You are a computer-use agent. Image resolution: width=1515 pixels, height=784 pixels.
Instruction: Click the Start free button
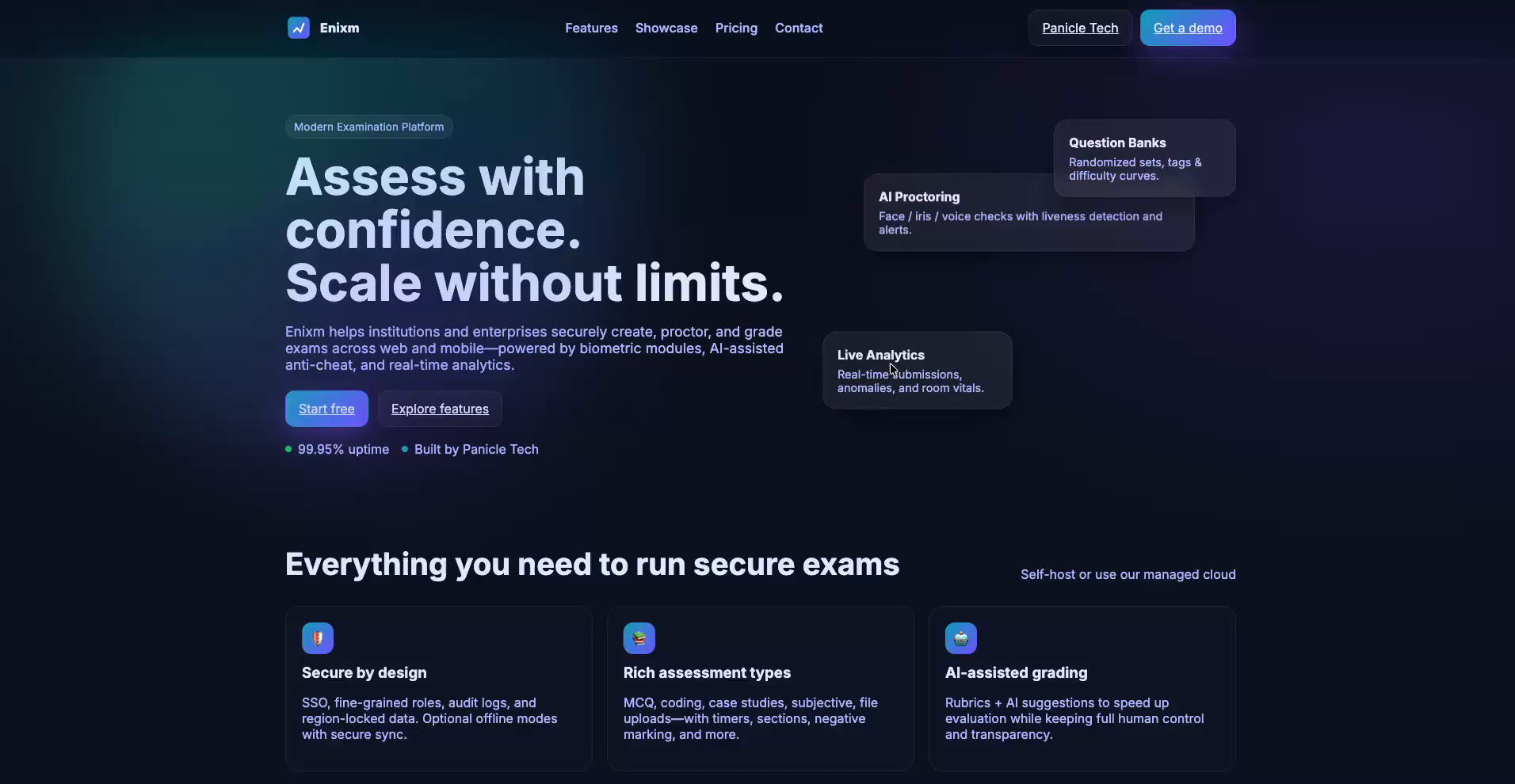click(x=326, y=409)
